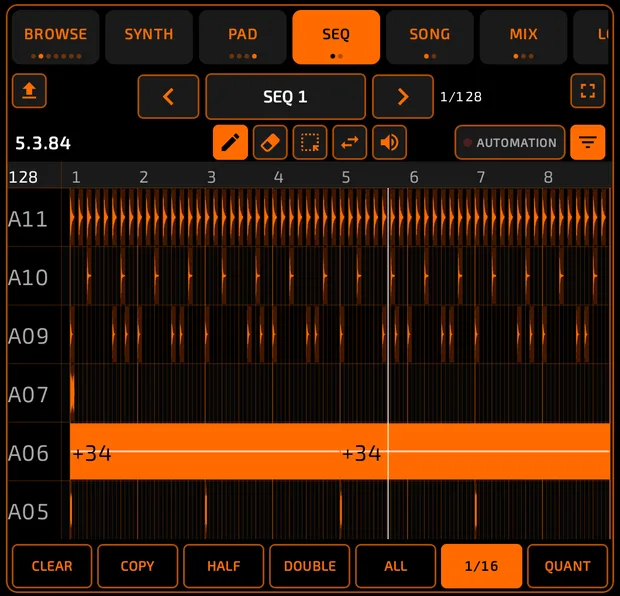Click the 5.3.84 position readout
Screen dimensions: 620x596
tap(43, 143)
